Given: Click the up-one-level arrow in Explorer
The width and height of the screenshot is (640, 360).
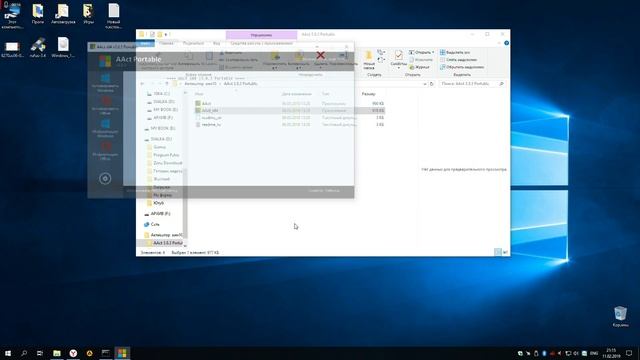Looking at the screenshot, I should click(167, 84).
